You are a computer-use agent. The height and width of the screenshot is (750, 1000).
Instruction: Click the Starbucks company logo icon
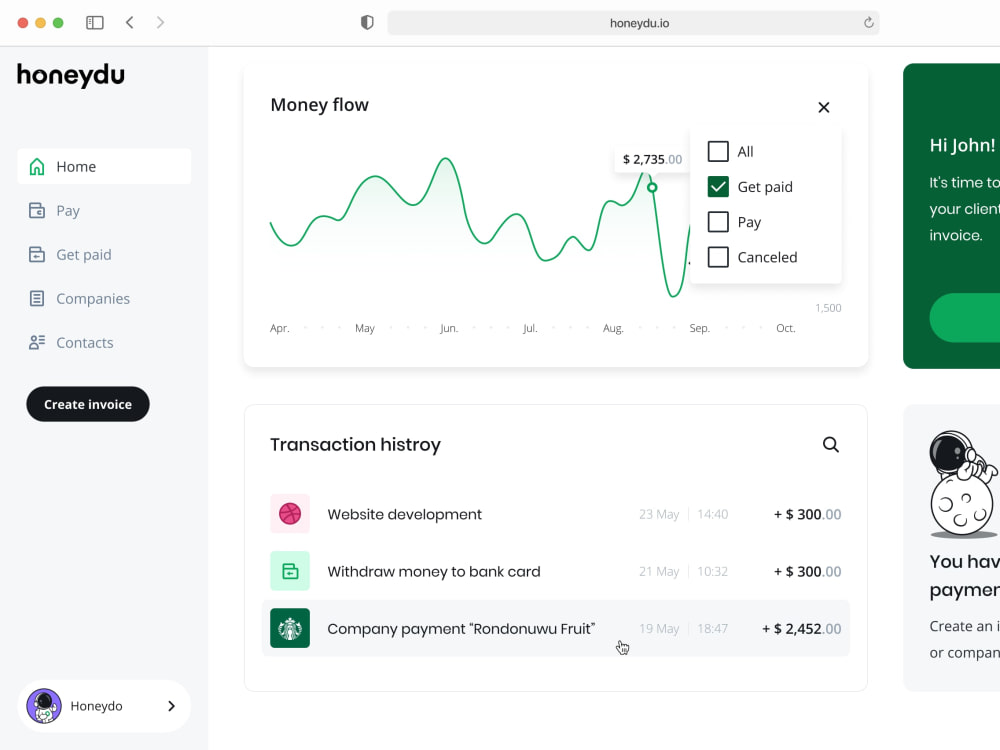[x=290, y=628]
